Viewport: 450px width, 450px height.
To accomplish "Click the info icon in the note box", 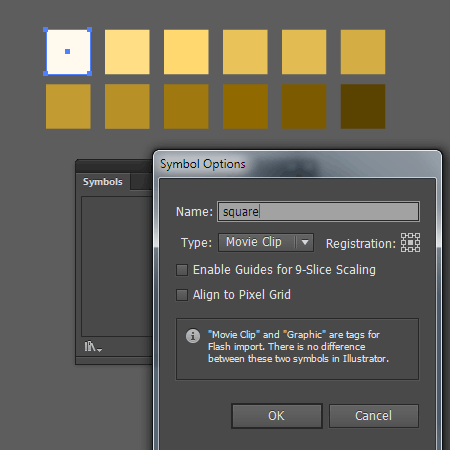I will pos(193,336).
